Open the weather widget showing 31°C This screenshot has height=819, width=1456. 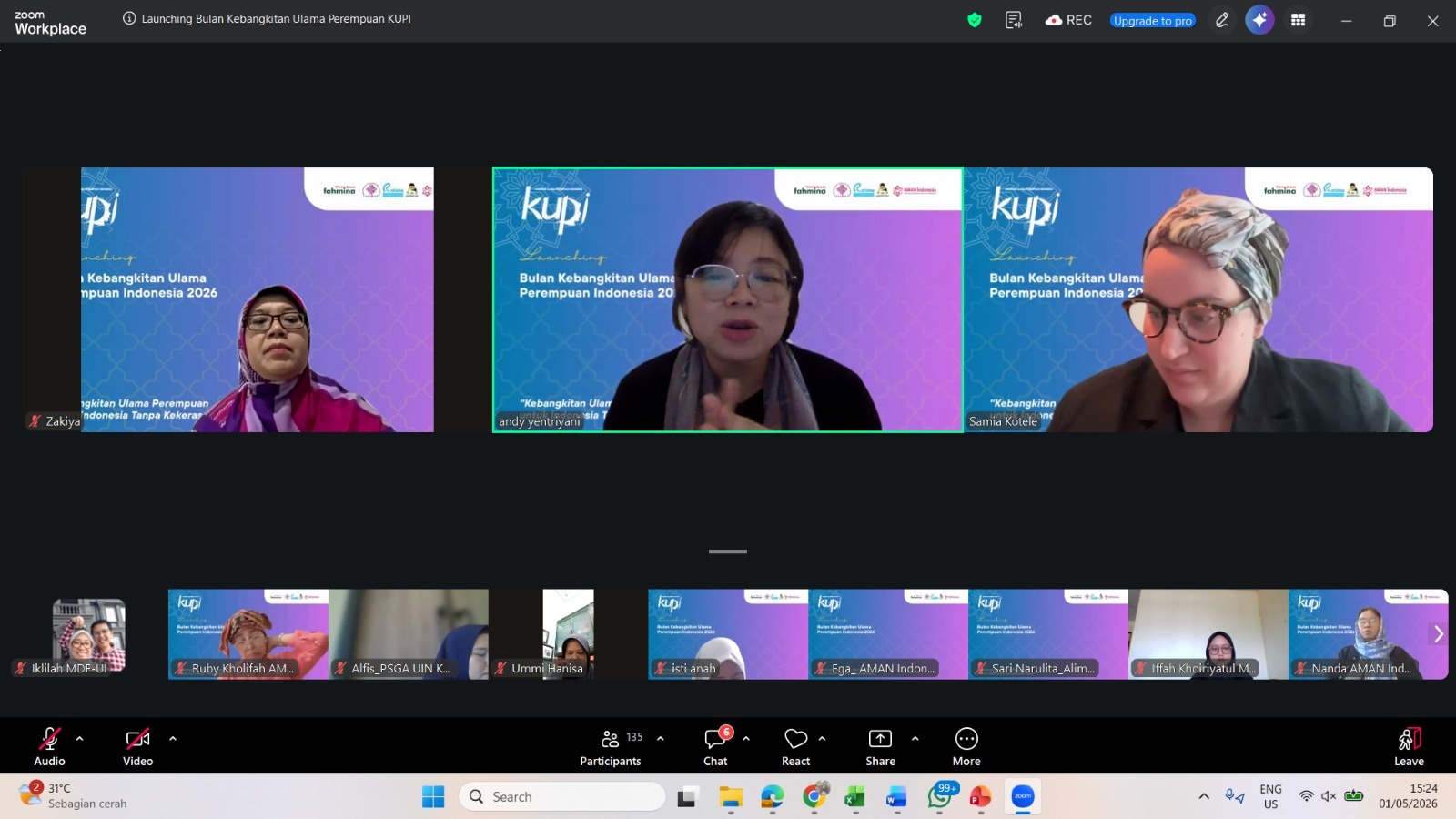75,796
